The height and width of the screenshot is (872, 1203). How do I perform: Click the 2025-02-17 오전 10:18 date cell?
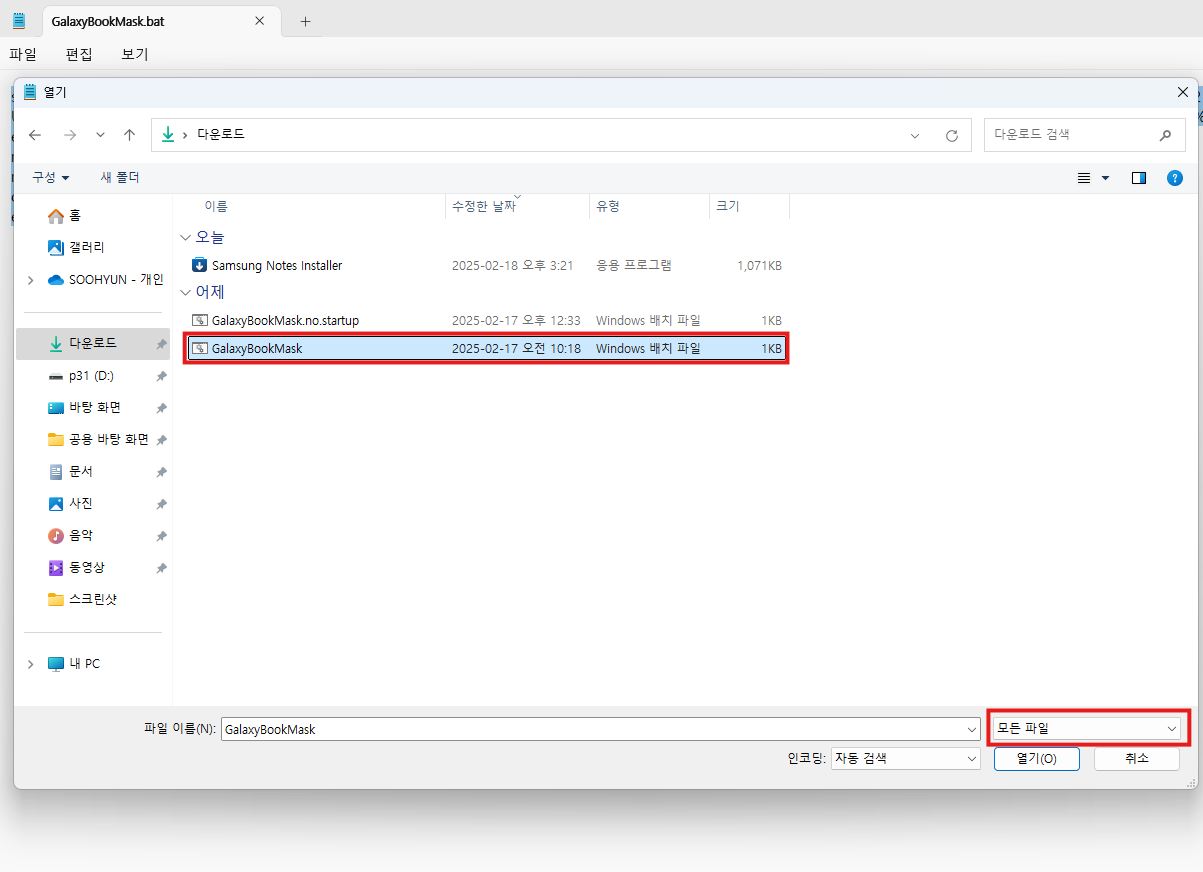pyautogui.click(x=516, y=349)
